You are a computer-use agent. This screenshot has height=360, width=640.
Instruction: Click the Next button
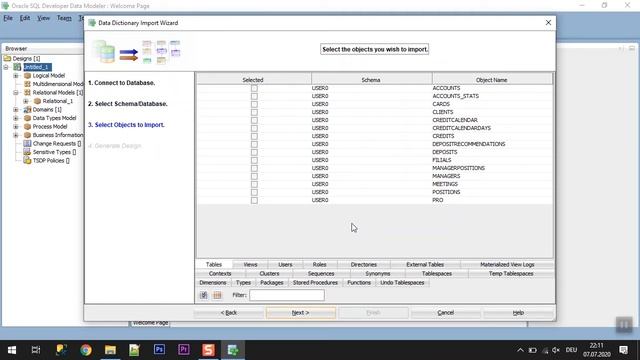(300, 313)
